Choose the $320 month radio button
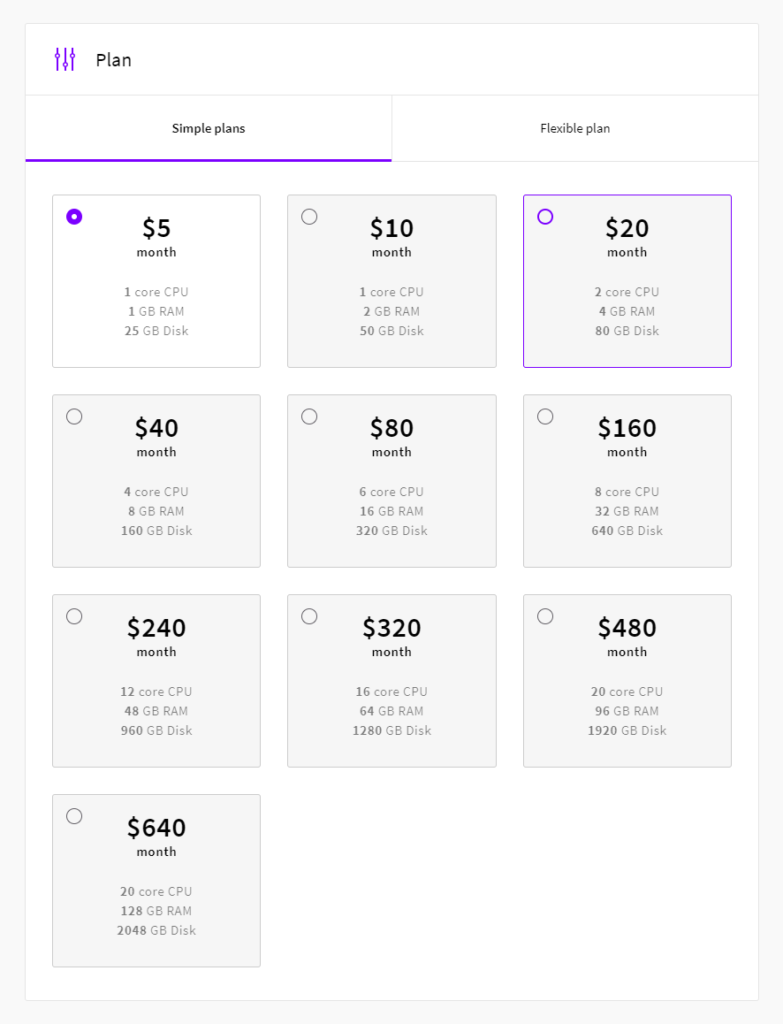The height and width of the screenshot is (1024, 783). tap(310, 616)
